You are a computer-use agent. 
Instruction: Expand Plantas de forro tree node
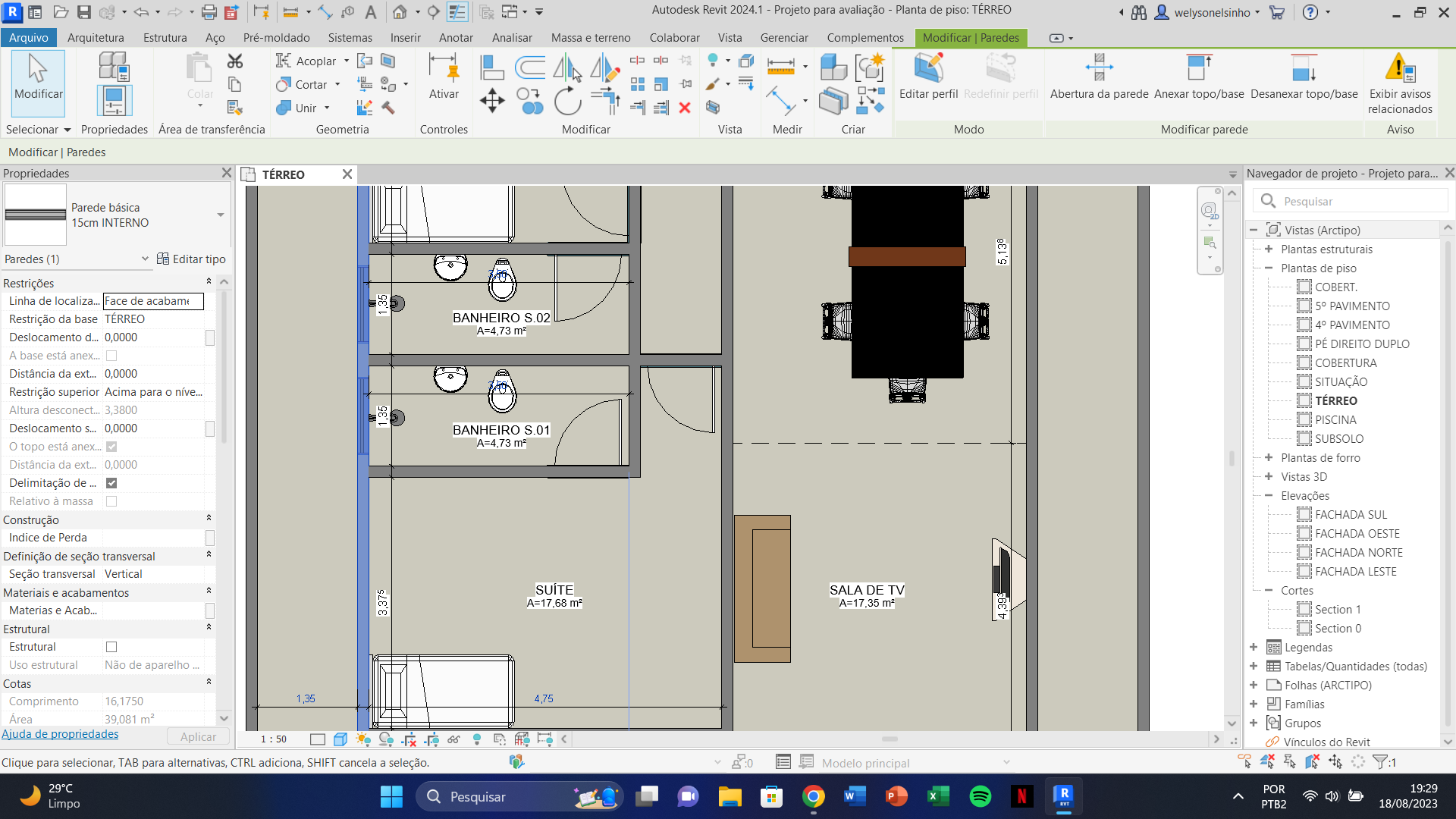point(1268,457)
